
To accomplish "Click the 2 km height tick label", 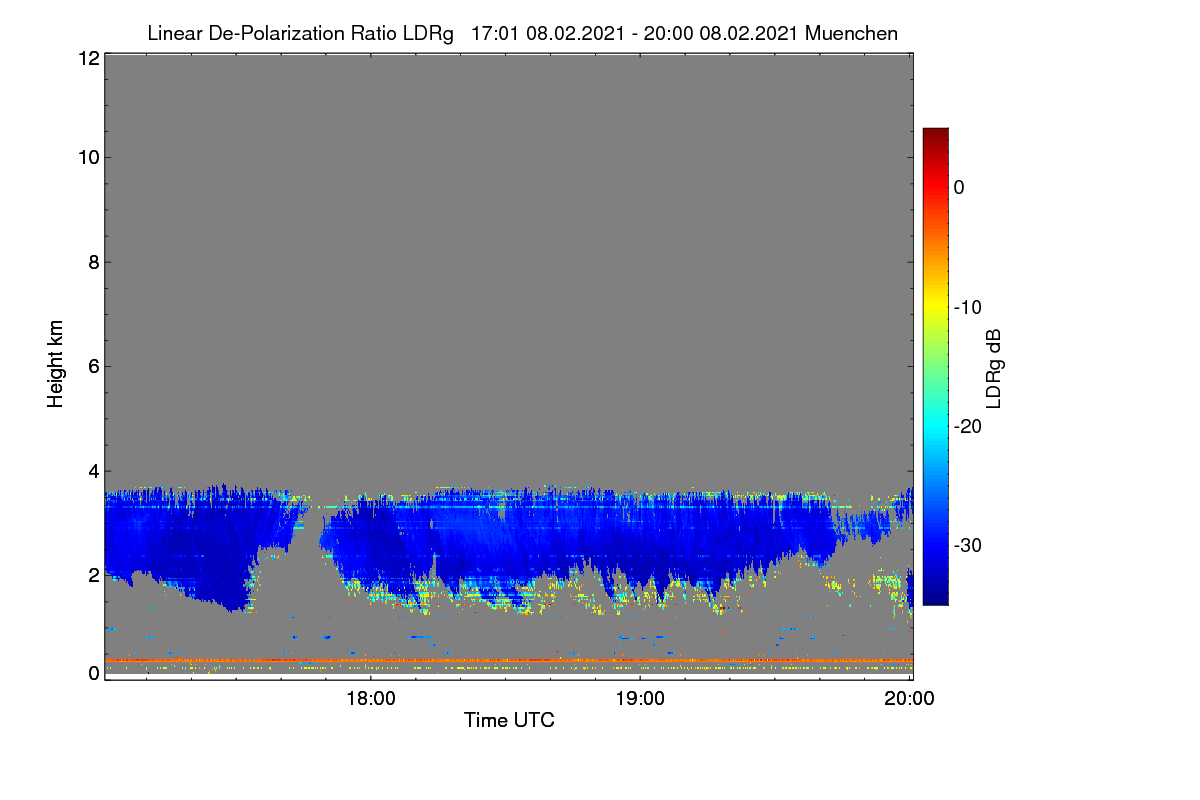I will click(x=92, y=575).
